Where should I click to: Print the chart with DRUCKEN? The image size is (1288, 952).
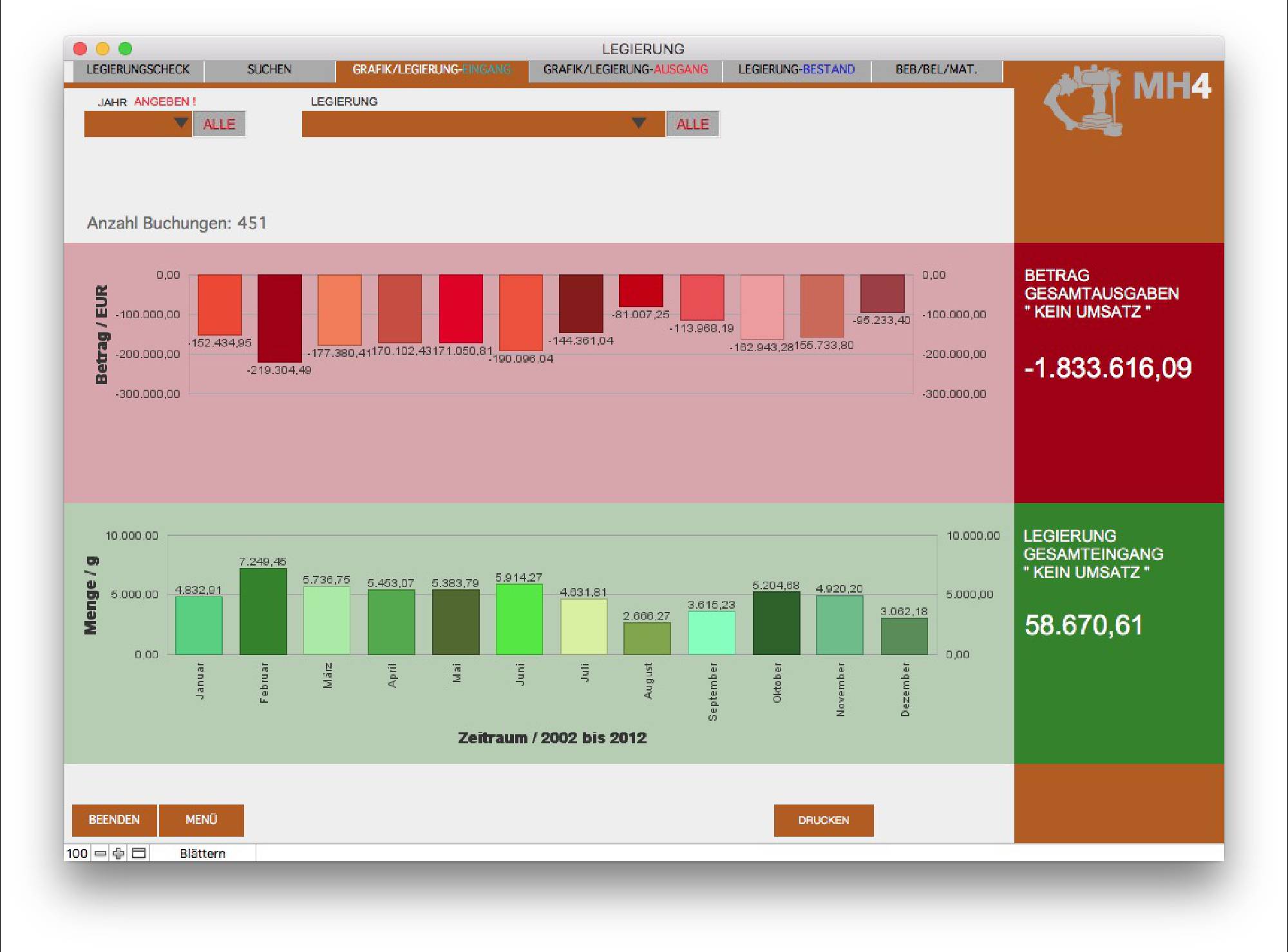click(x=823, y=820)
